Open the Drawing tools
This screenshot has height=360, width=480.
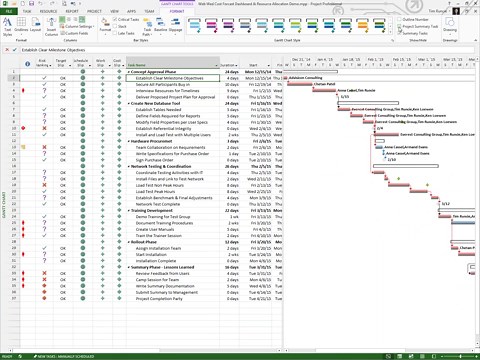450,25
